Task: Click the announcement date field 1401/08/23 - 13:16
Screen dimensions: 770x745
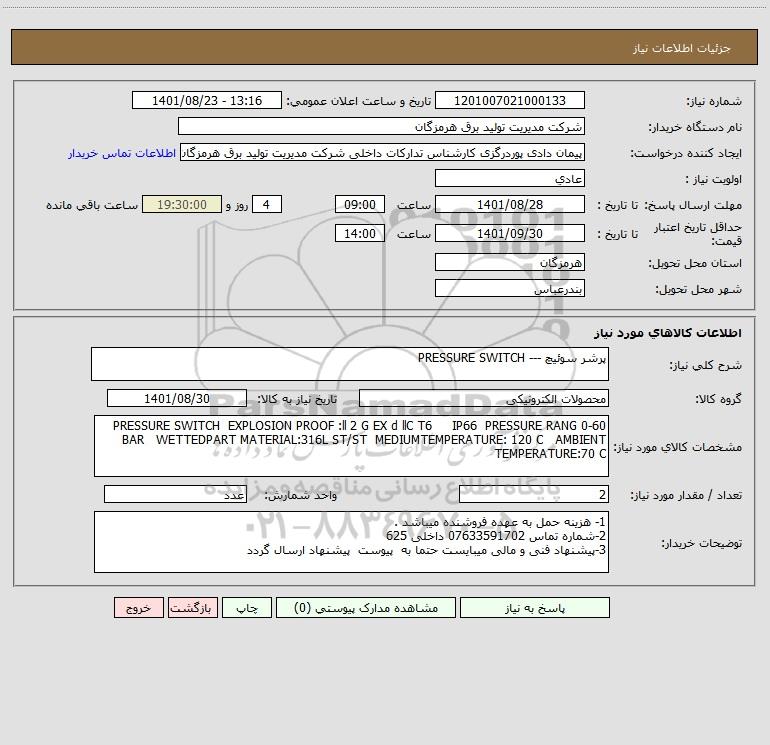Action: (x=207, y=100)
